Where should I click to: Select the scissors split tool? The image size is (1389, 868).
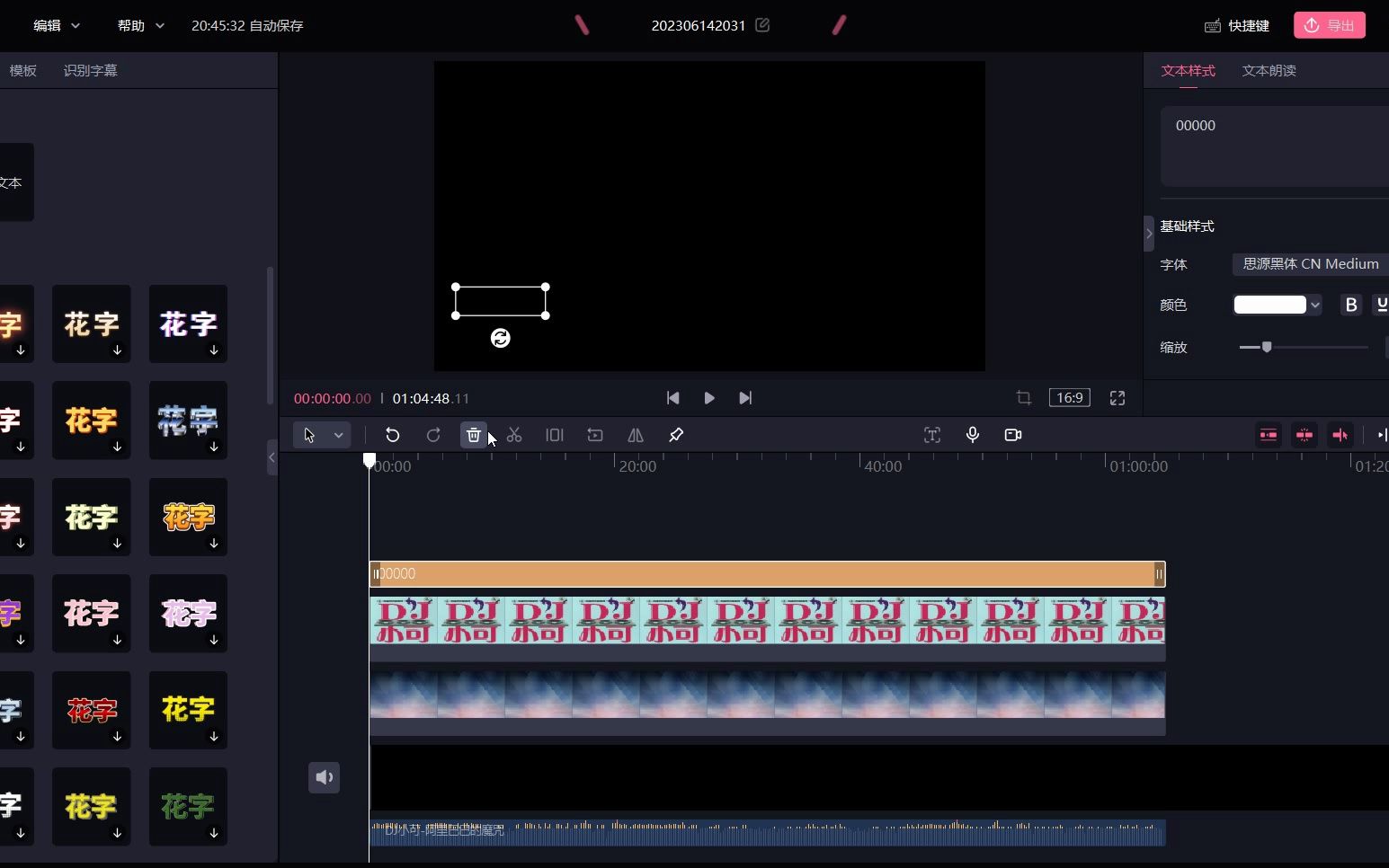point(514,435)
